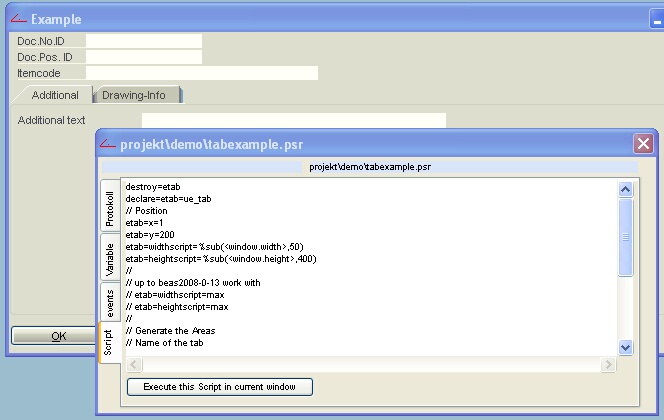
Task: Click the Example window title icon
Action: [x=18, y=19]
